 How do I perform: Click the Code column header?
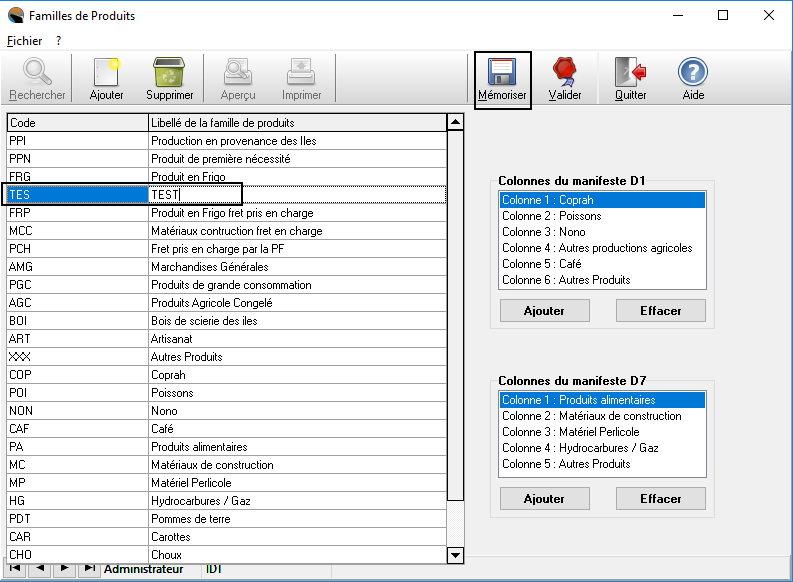point(77,122)
